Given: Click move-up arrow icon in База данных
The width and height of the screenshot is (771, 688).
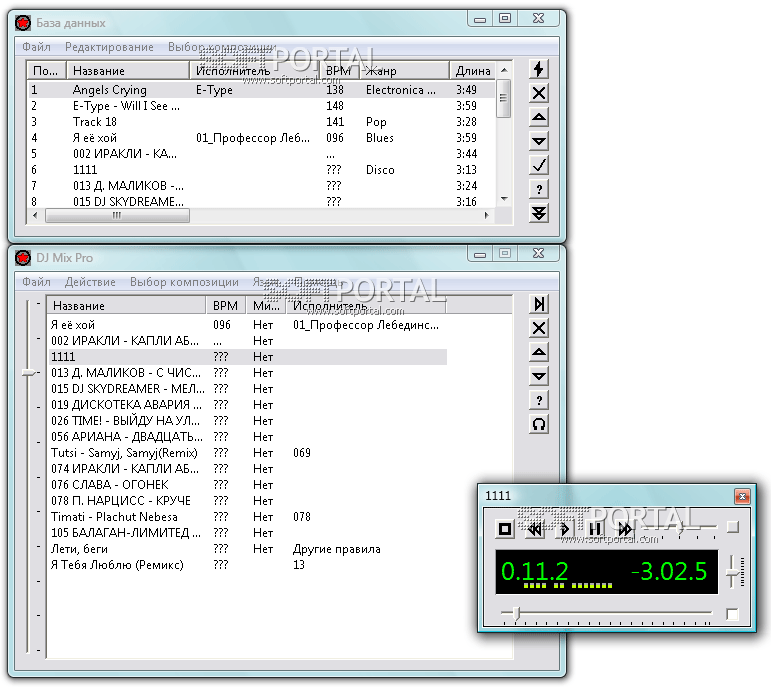Looking at the screenshot, I should pos(539,117).
